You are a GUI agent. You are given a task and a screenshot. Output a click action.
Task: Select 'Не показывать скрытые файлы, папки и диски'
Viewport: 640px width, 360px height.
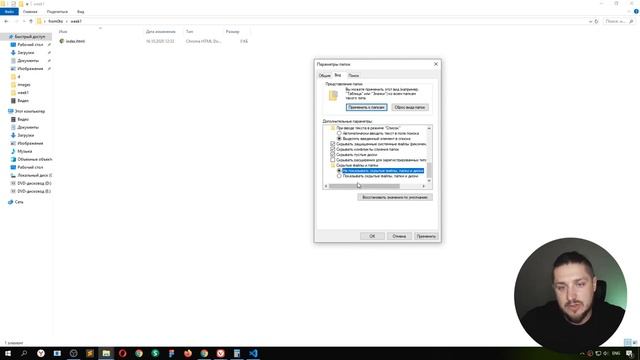(x=339, y=171)
